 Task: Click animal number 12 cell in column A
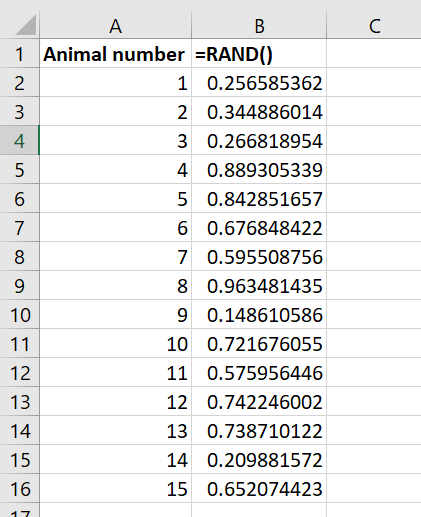point(115,401)
